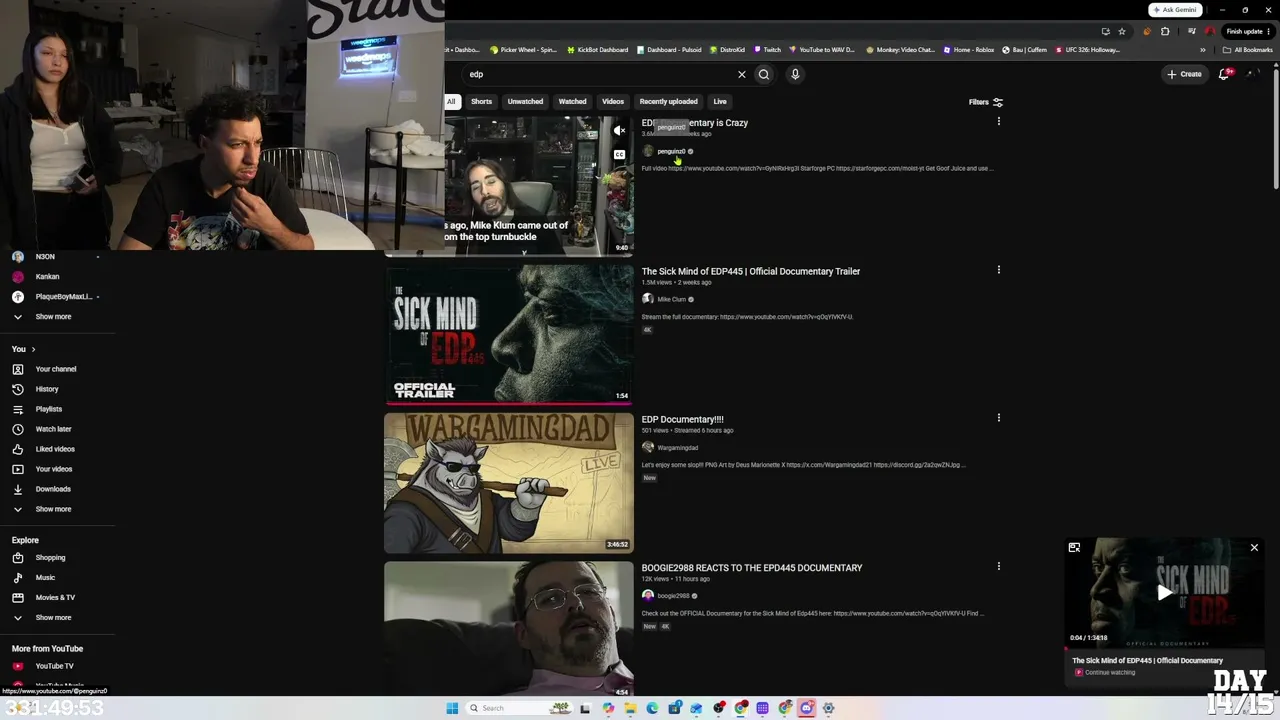Seek on the Sick Mind trailer progress bar
The image size is (1280, 720).
(509, 404)
